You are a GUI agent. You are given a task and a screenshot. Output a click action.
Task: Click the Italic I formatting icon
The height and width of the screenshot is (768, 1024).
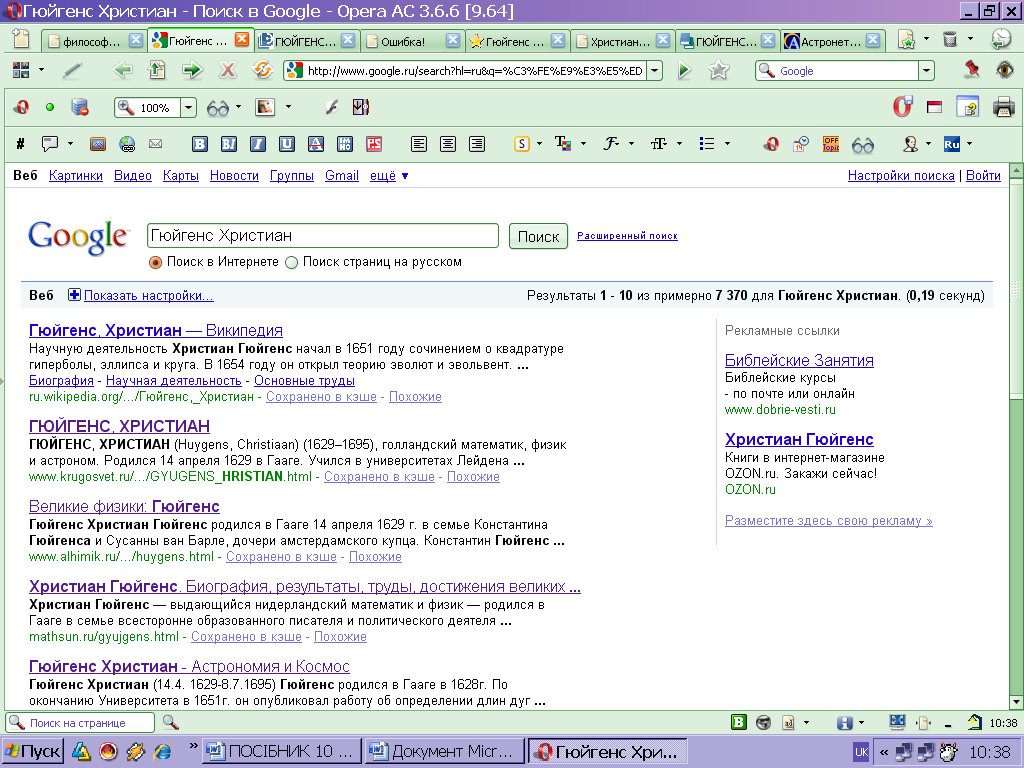click(258, 144)
